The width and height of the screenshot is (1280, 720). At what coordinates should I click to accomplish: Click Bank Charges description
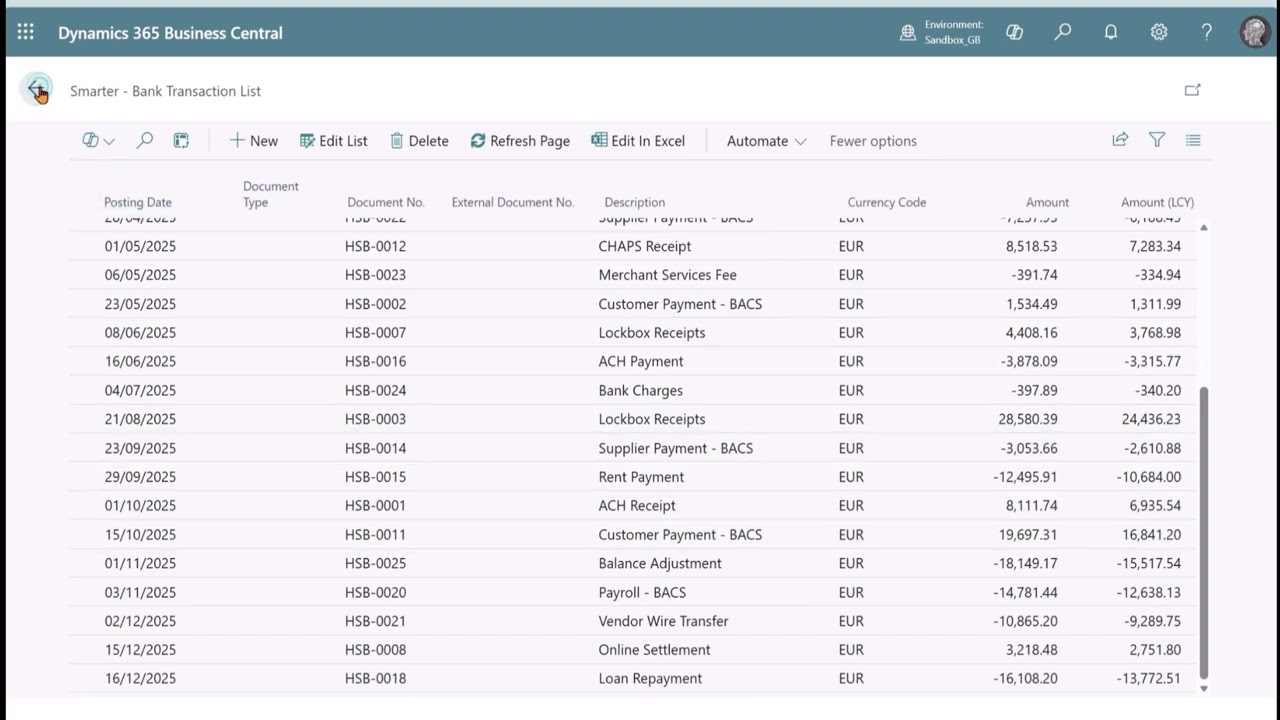coord(641,390)
